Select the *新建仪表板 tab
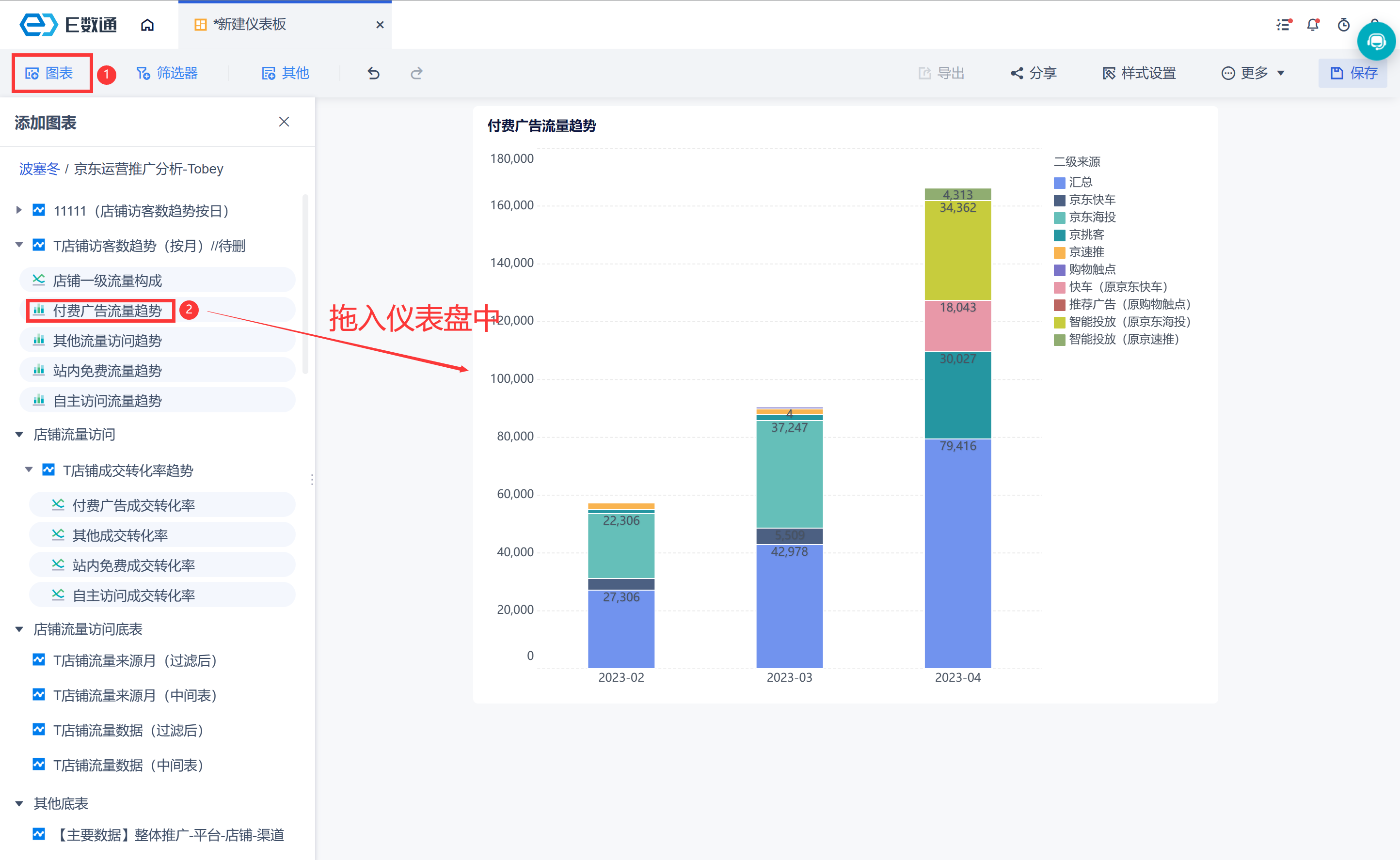This screenshot has height=860, width=1400. (x=249, y=24)
